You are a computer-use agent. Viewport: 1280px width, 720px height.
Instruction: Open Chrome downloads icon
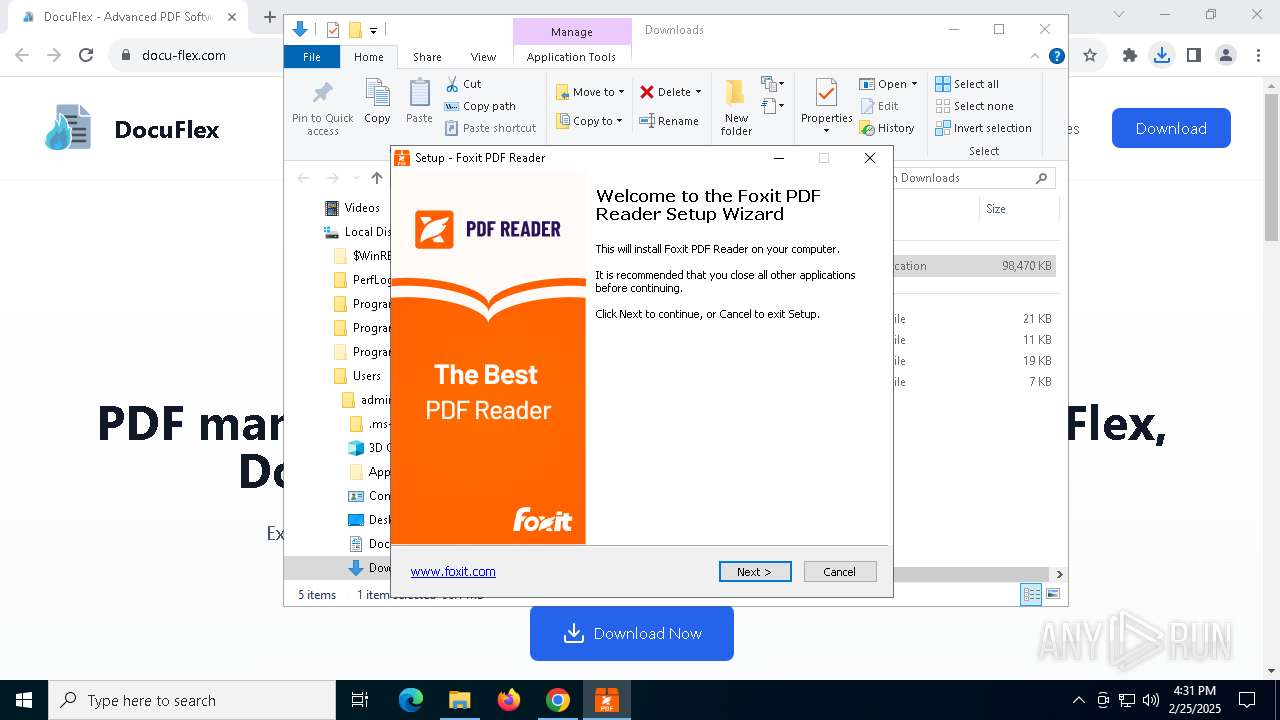point(1161,55)
